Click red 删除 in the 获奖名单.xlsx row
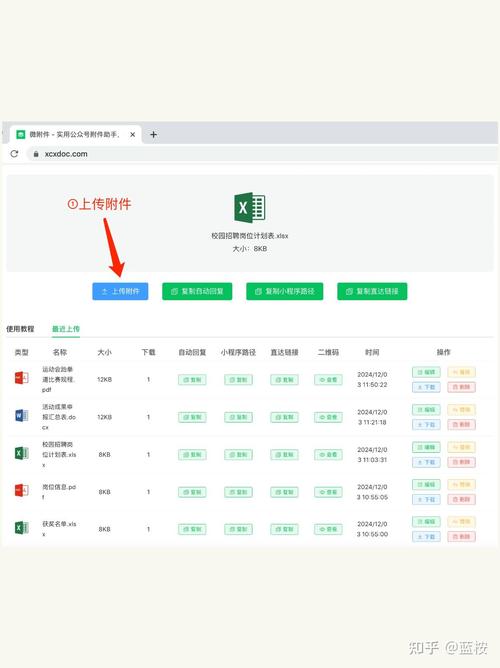500x668 pixels. point(461,537)
